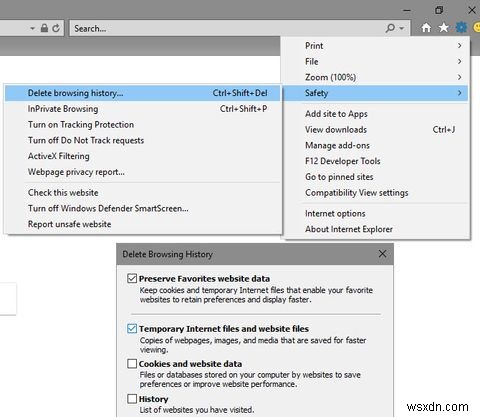This screenshot has height=417, width=480.
Task: Toggle ActiveX Filtering
Action: (x=143, y=156)
